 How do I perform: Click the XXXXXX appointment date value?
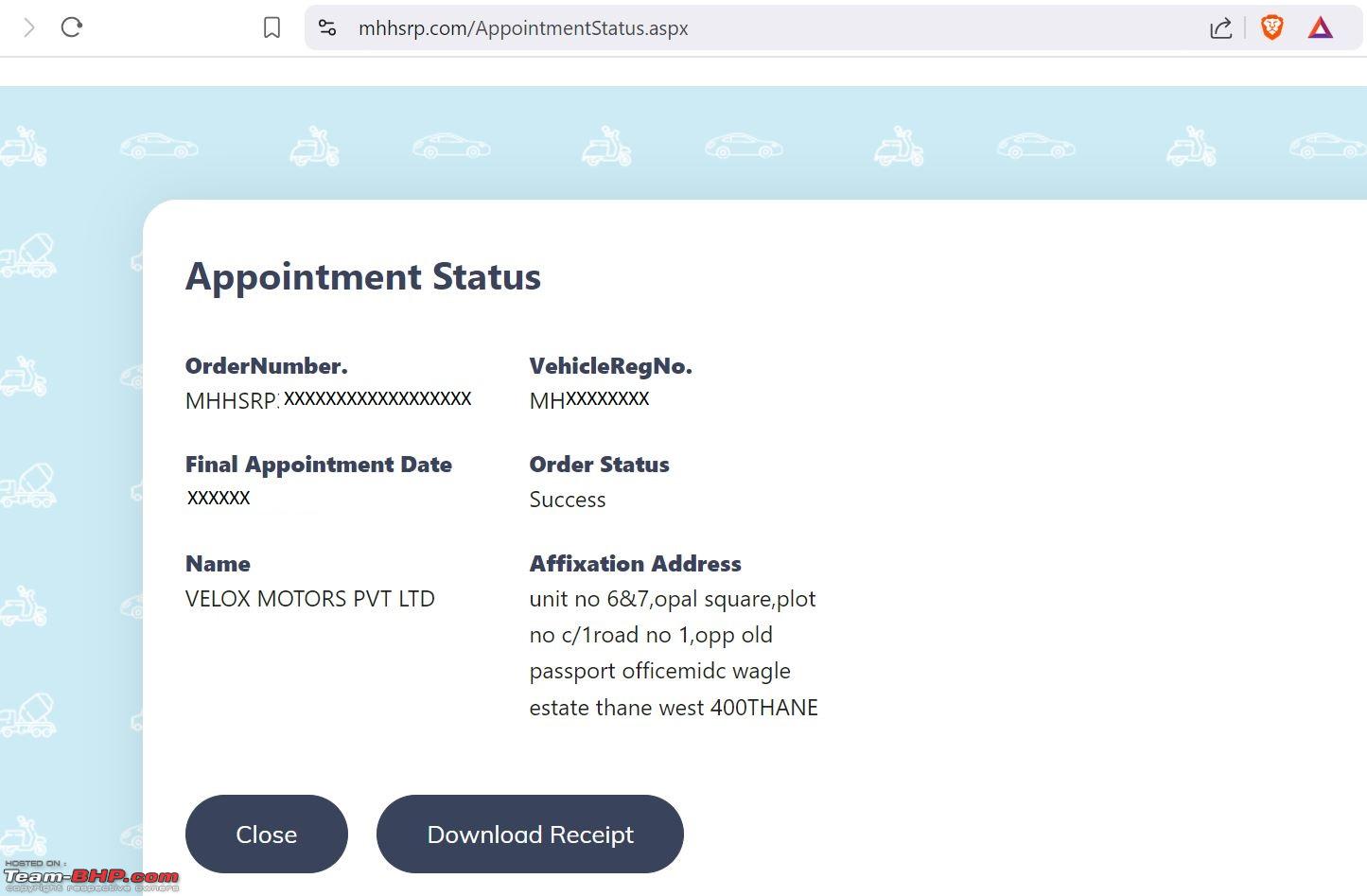tap(219, 498)
